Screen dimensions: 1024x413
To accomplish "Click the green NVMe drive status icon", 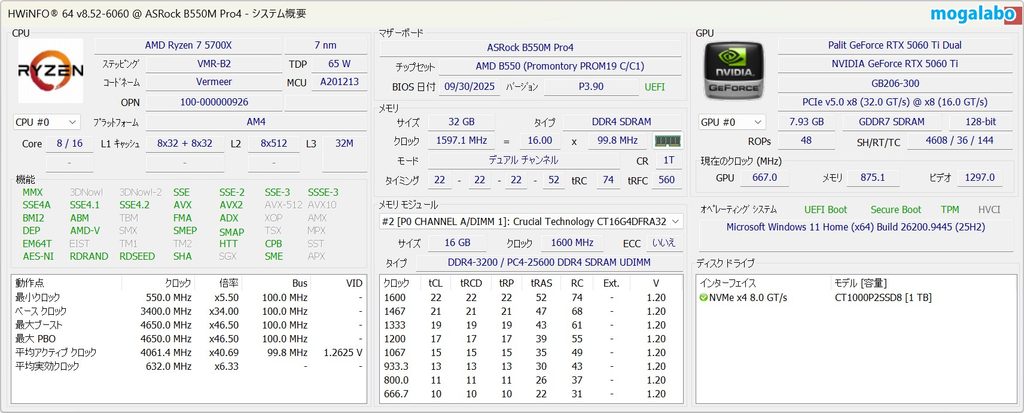I will pyautogui.click(x=703, y=298).
